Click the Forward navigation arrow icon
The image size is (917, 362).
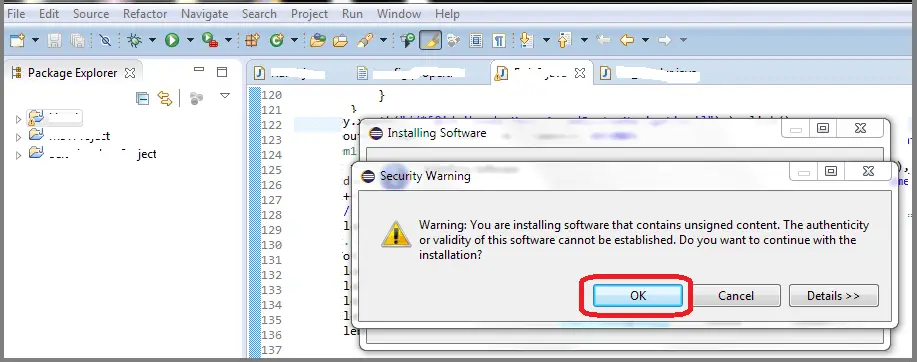[x=664, y=40]
